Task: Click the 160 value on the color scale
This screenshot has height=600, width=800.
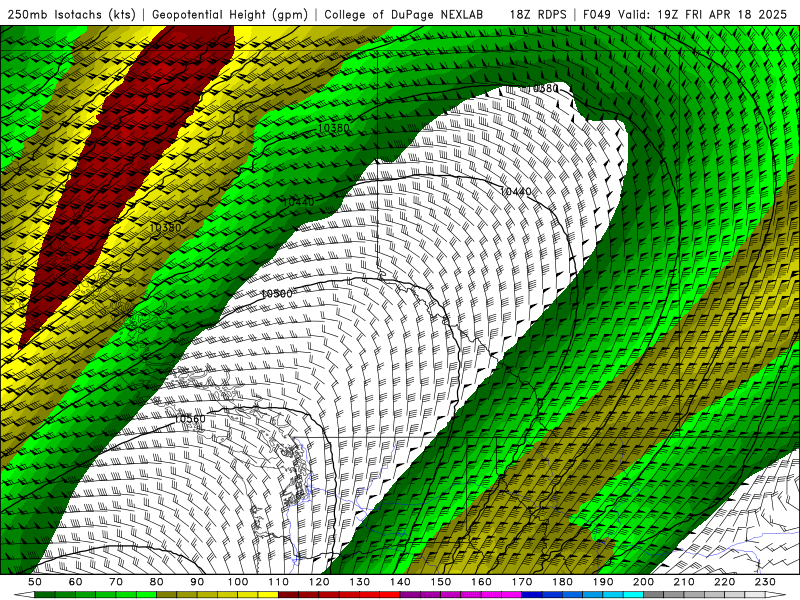Action: coord(481,582)
